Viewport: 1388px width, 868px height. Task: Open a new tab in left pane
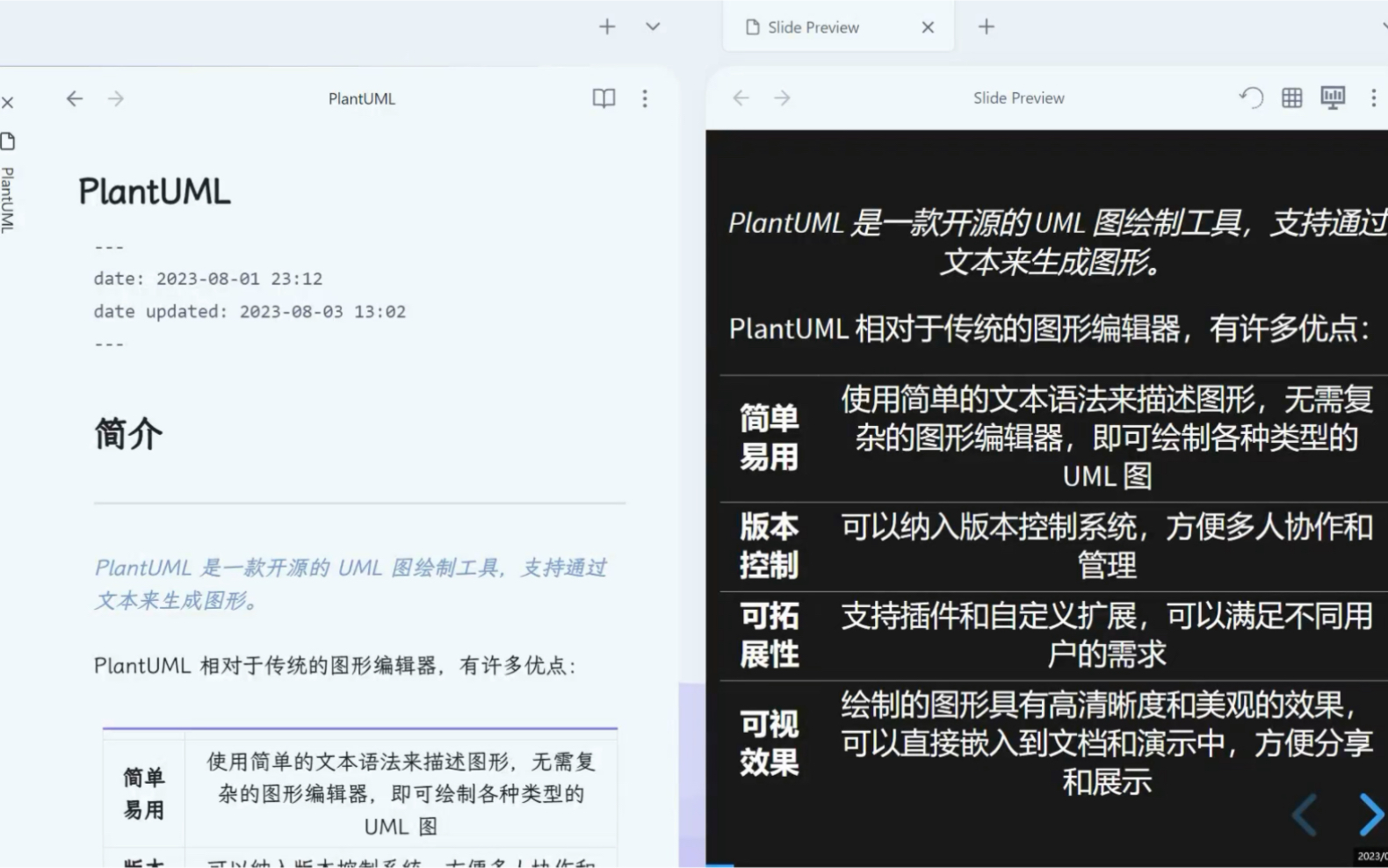(x=607, y=26)
